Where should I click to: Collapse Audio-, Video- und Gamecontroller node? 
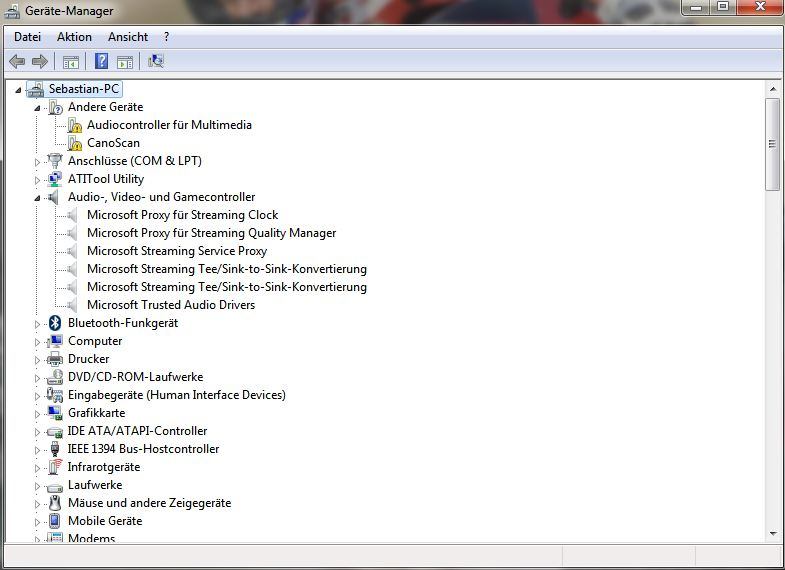coord(37,198)
